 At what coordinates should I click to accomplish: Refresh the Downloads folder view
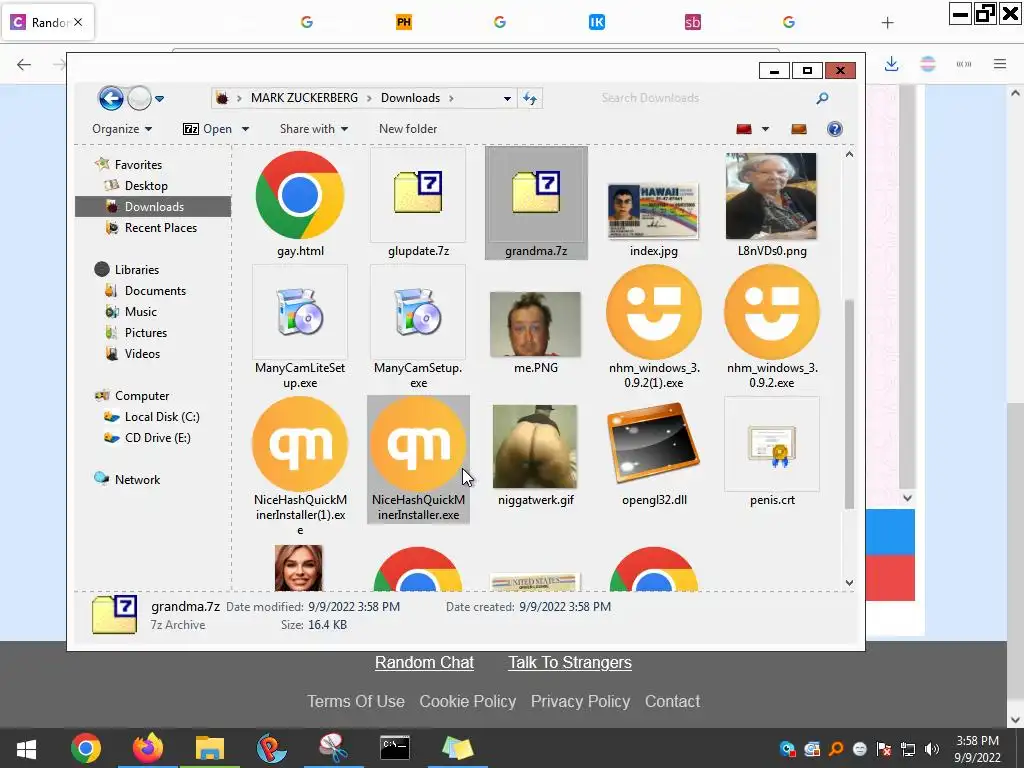pyautogui.click(x=530, y=99)
